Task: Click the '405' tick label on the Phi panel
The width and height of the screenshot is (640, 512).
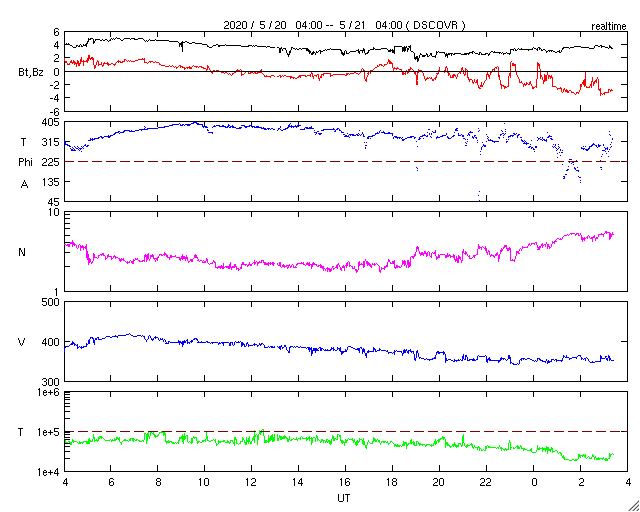Action: (x=51, y=122)
